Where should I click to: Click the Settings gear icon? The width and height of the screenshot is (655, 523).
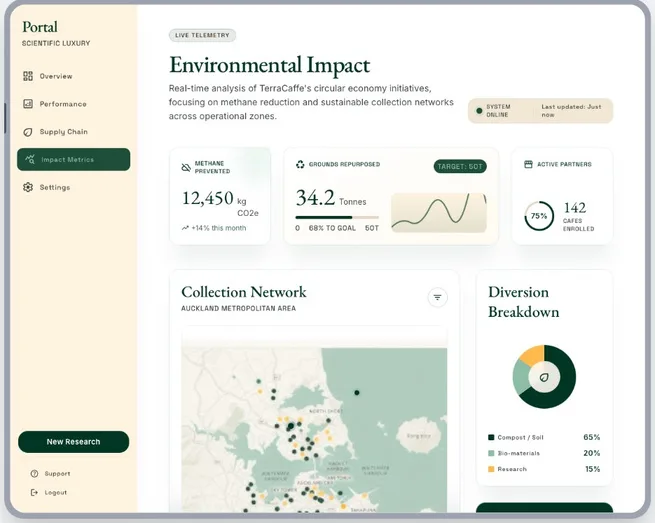pos(28,187)
